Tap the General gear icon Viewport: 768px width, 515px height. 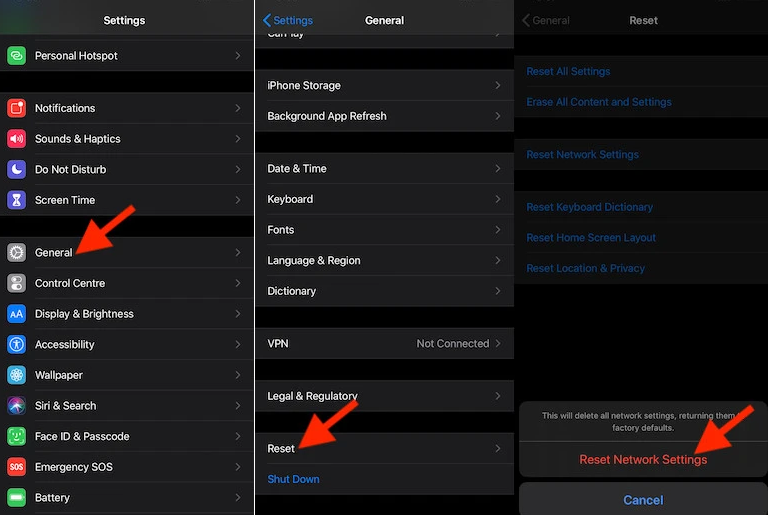coord(16,253)
